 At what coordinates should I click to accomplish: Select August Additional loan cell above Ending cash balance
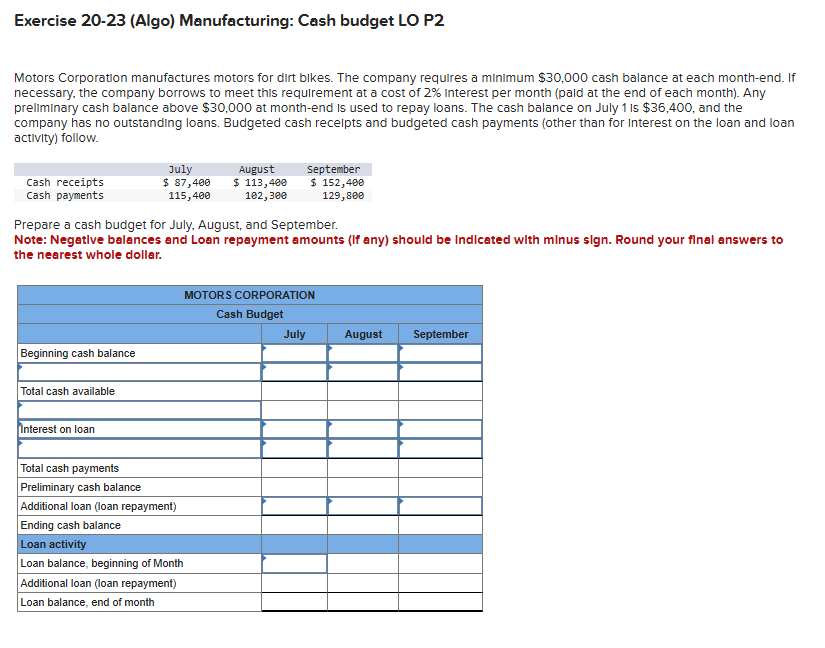(363, 506)
